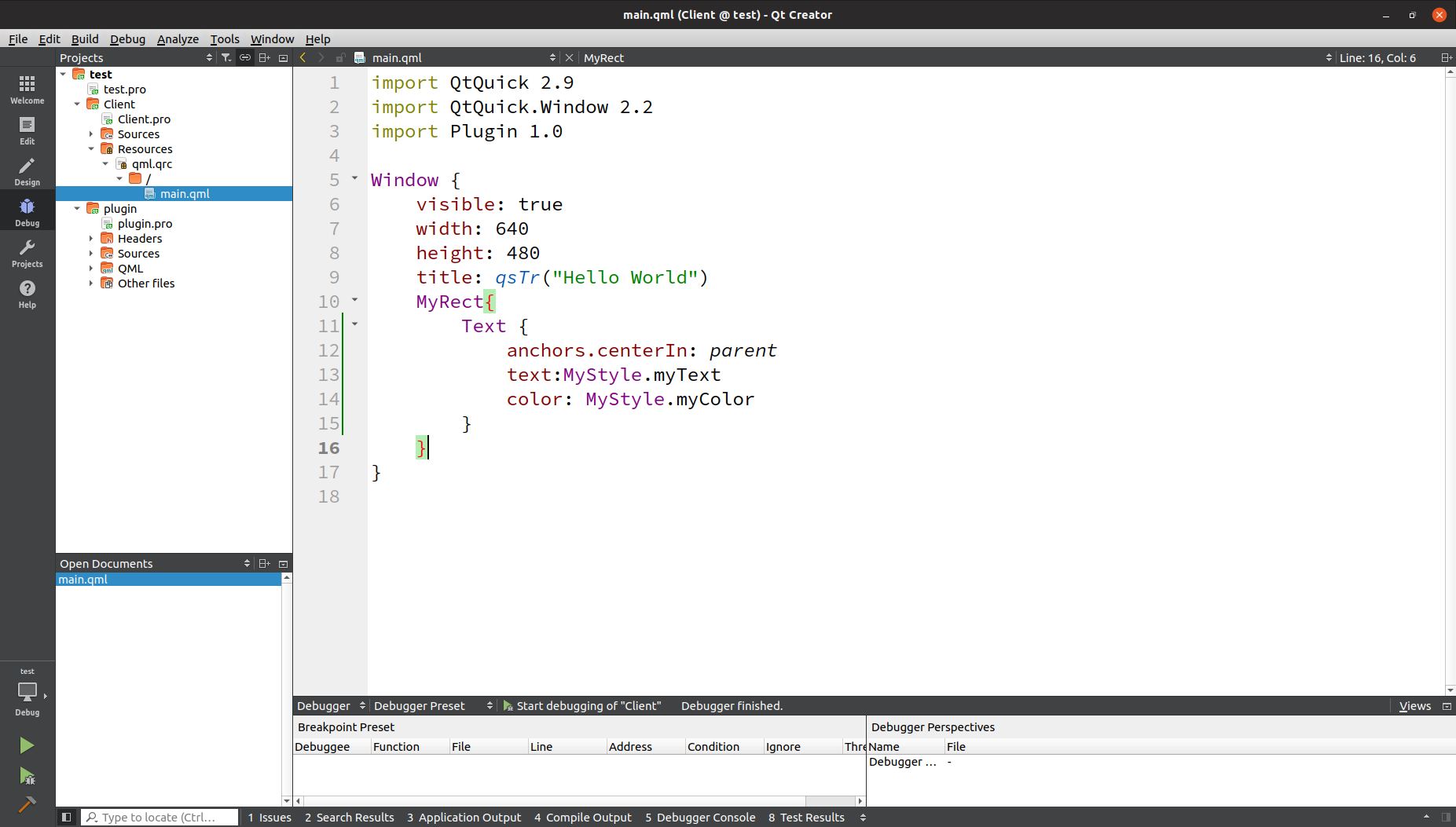Screen dimensions: 1456x827
Task: Start debugging via the play-with-bug icon
Action: [27, 776]
